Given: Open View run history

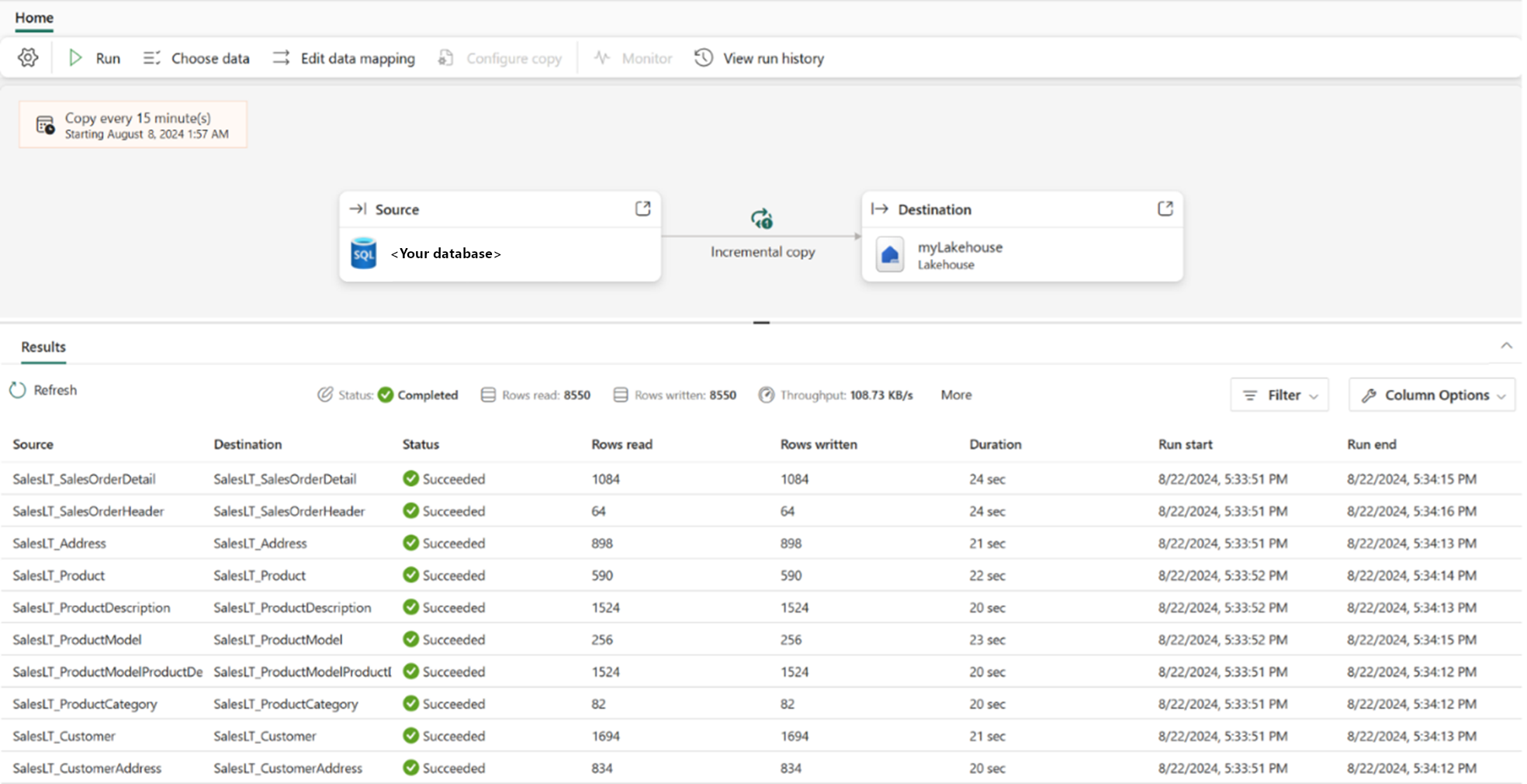Looking at the screenshot, I should pyautogui.click(x=759, y=58).
